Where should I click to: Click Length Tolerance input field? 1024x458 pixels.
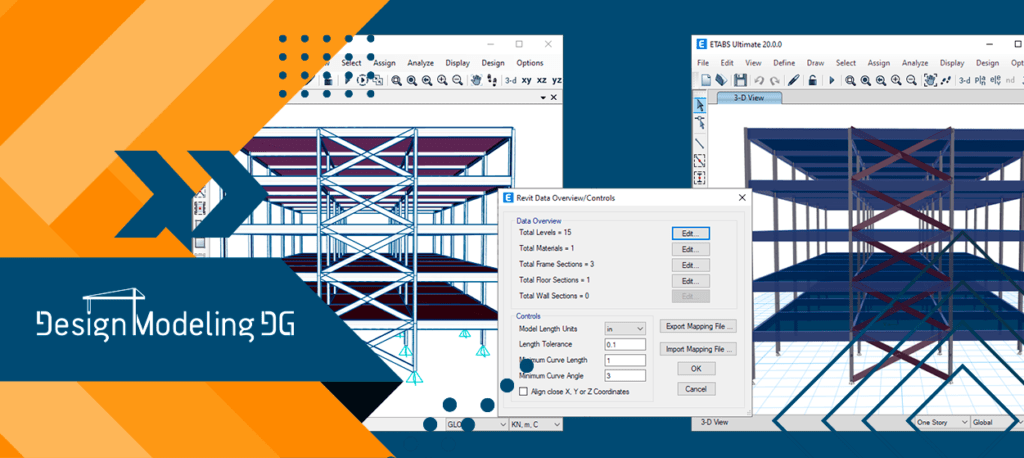coord(625,344)
